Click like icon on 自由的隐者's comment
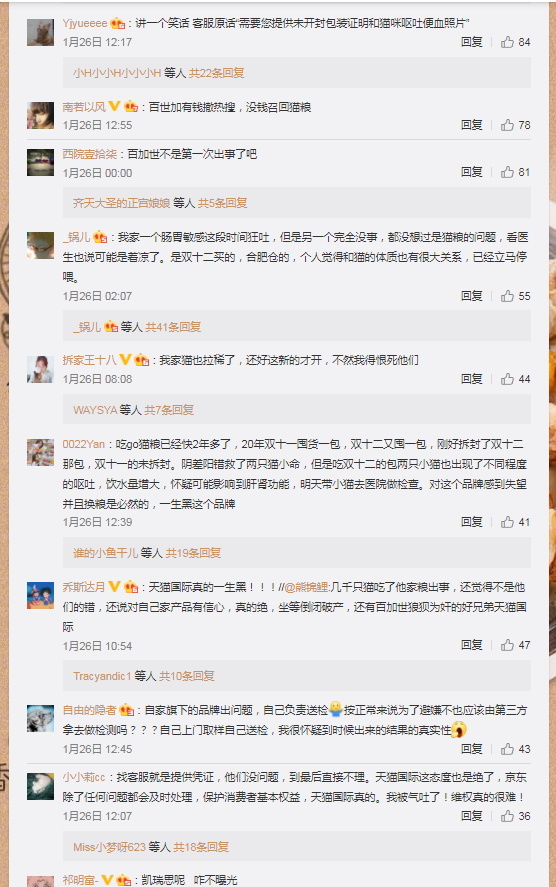 (507, 749)
